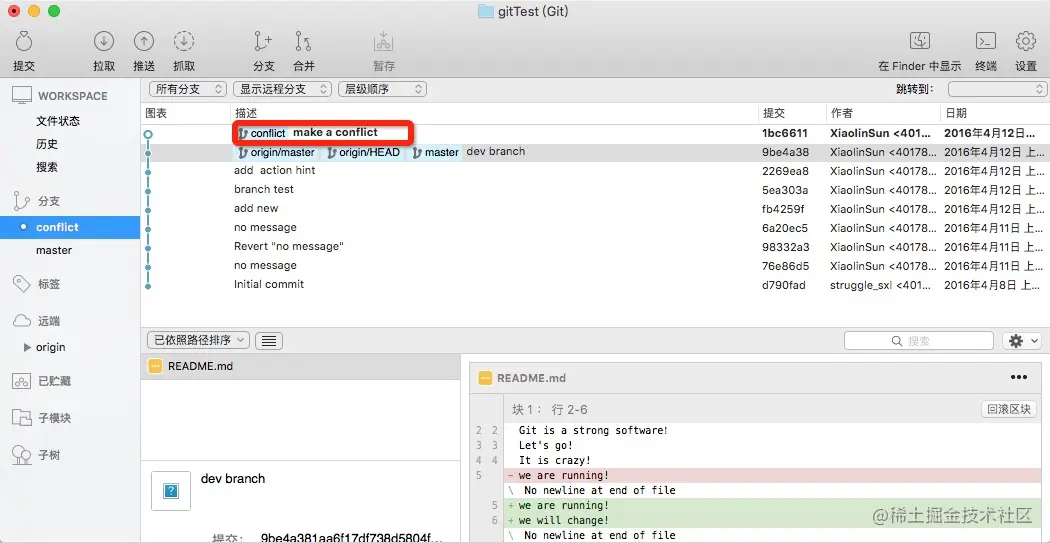
Task: Click the question-mark avatar of dev branch commit
Action: [x=170, y=491]
